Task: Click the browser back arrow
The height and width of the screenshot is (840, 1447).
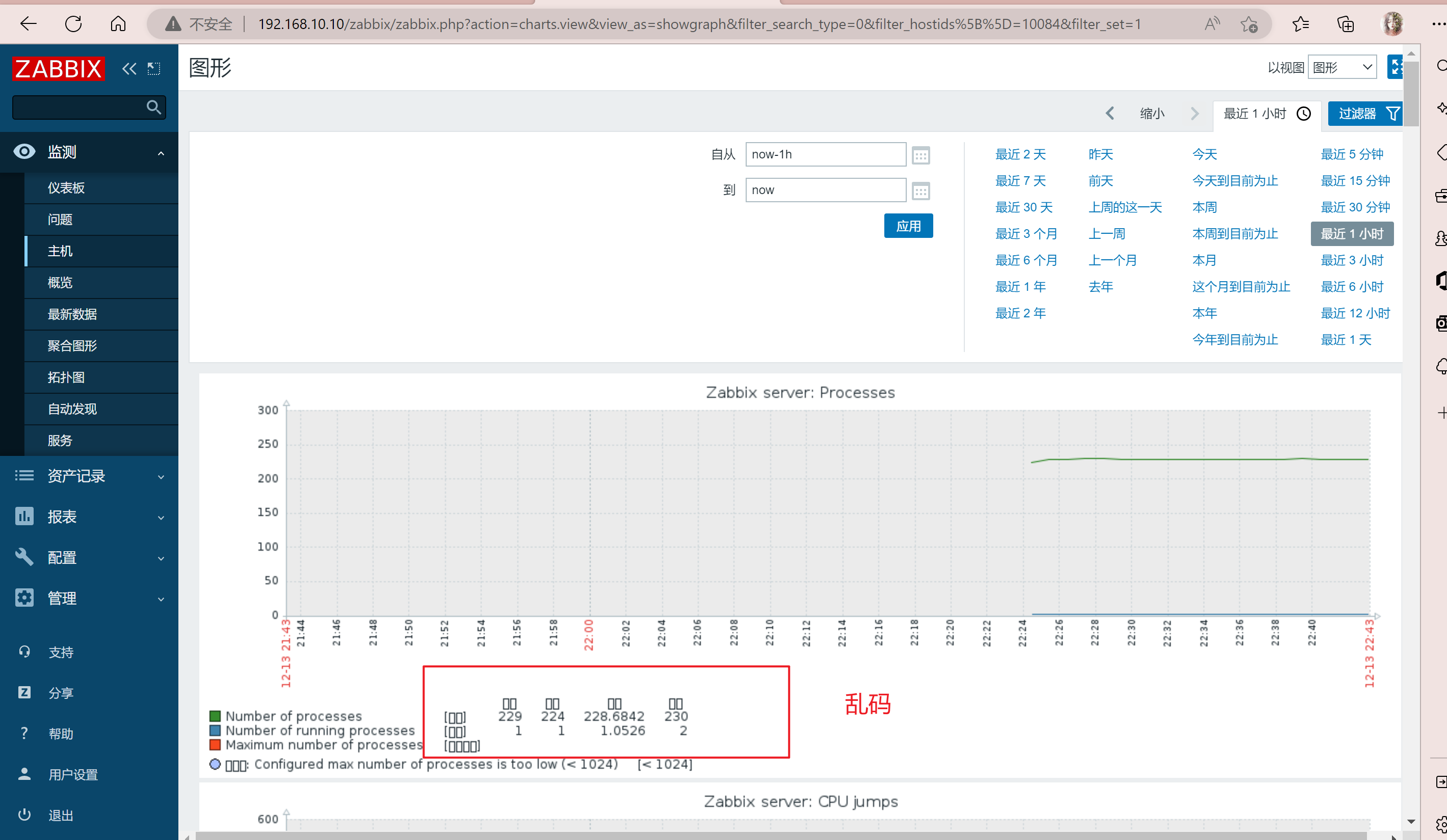Action: tap(28, 23)
